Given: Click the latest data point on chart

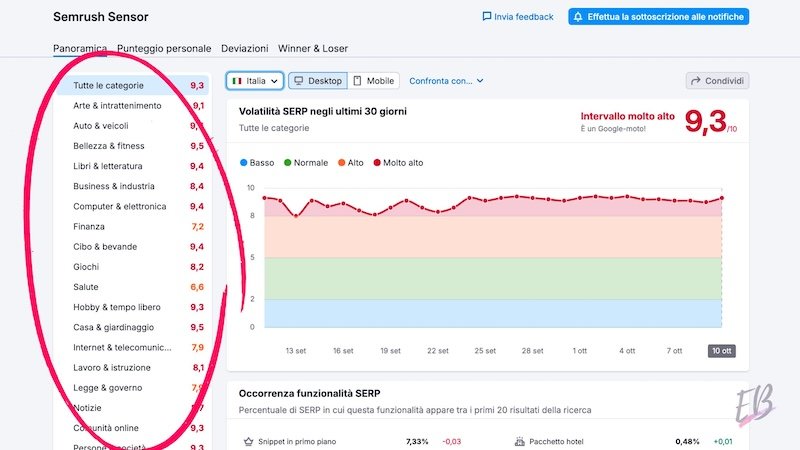Looking at the screenshot, I should tap(721, 198).
